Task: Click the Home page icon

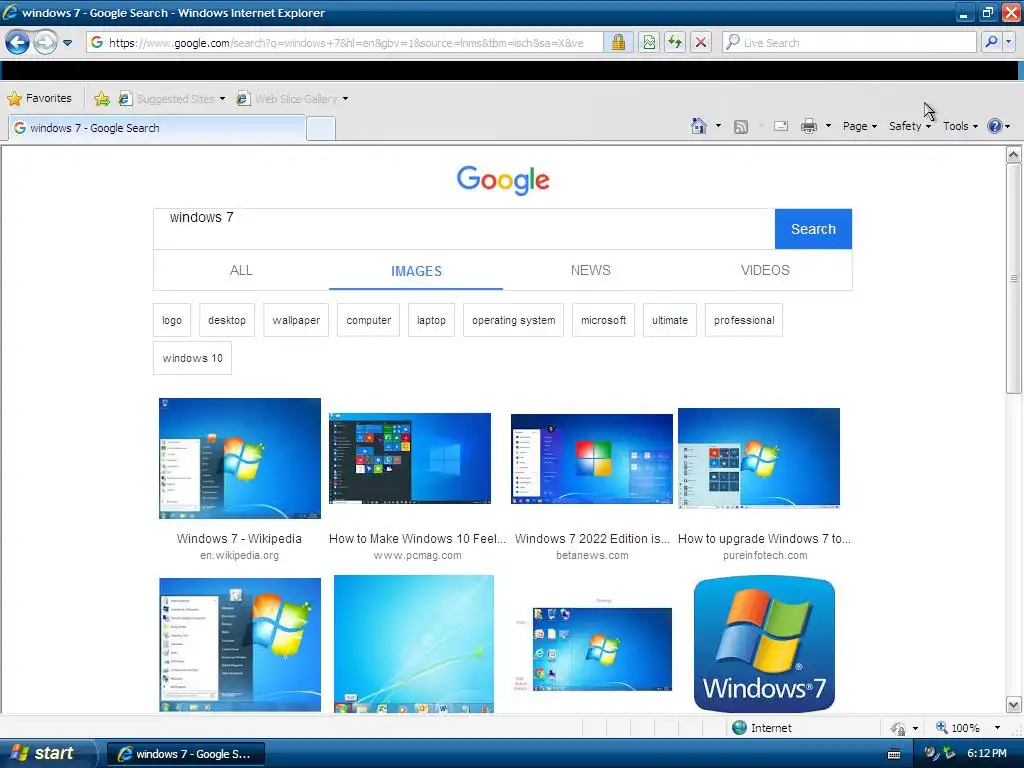Action: (699, 126)
